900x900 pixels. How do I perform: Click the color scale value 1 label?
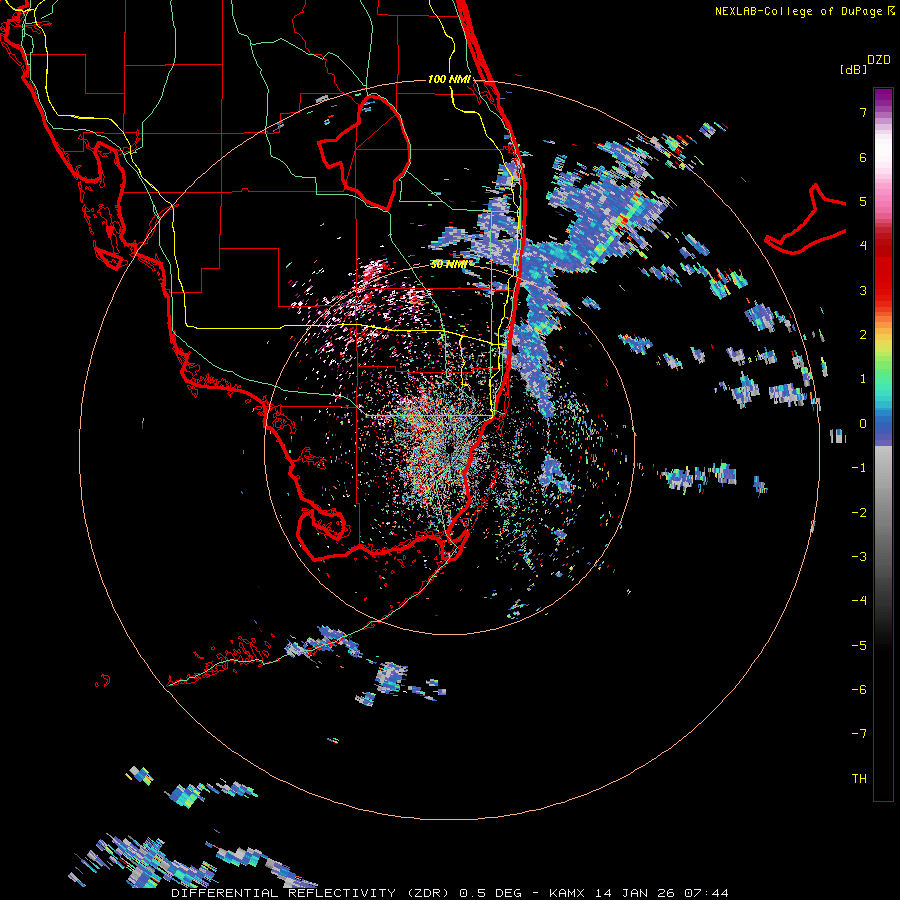(x=863, y=379)
